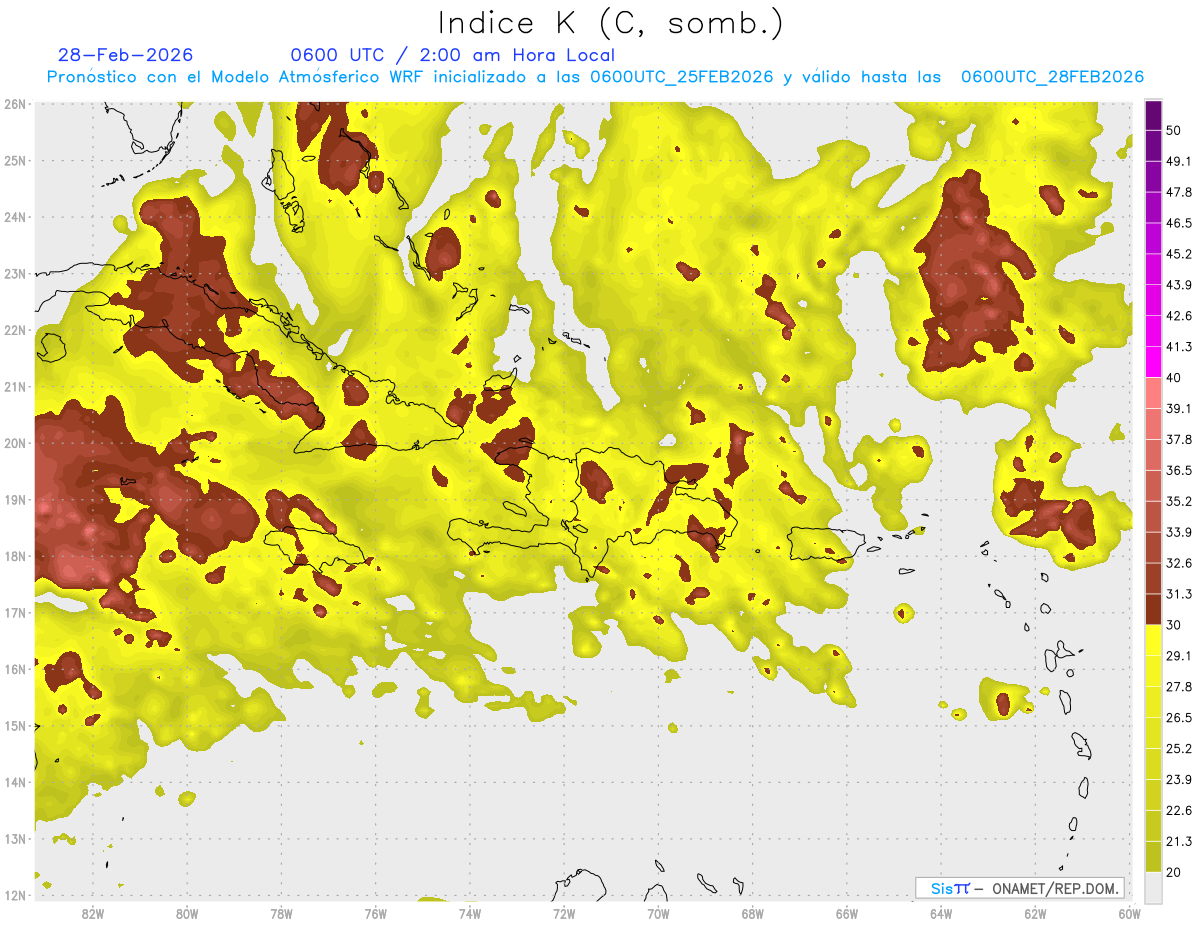Click the colorbar label '22.6'
Viewport: 1200px width, 927px height.
[x=1179, y=811]
